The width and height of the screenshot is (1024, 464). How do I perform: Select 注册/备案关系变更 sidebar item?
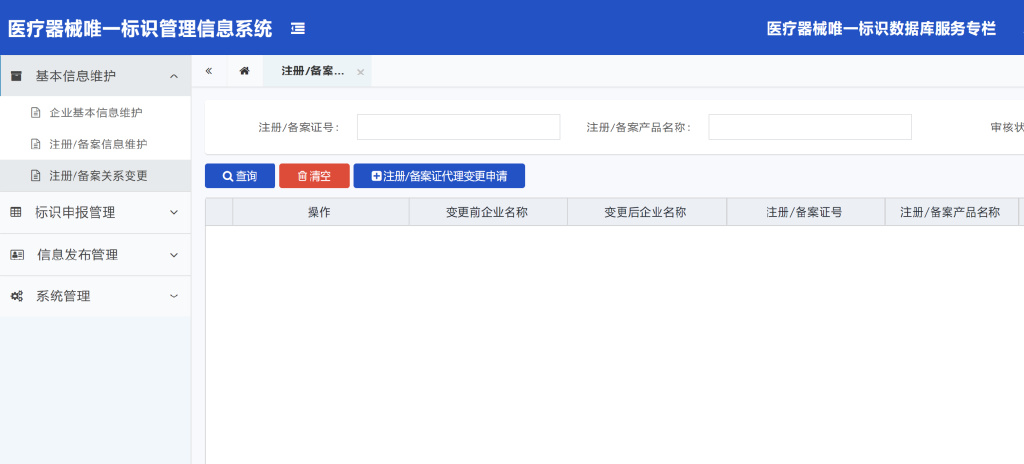click(98, 176)
